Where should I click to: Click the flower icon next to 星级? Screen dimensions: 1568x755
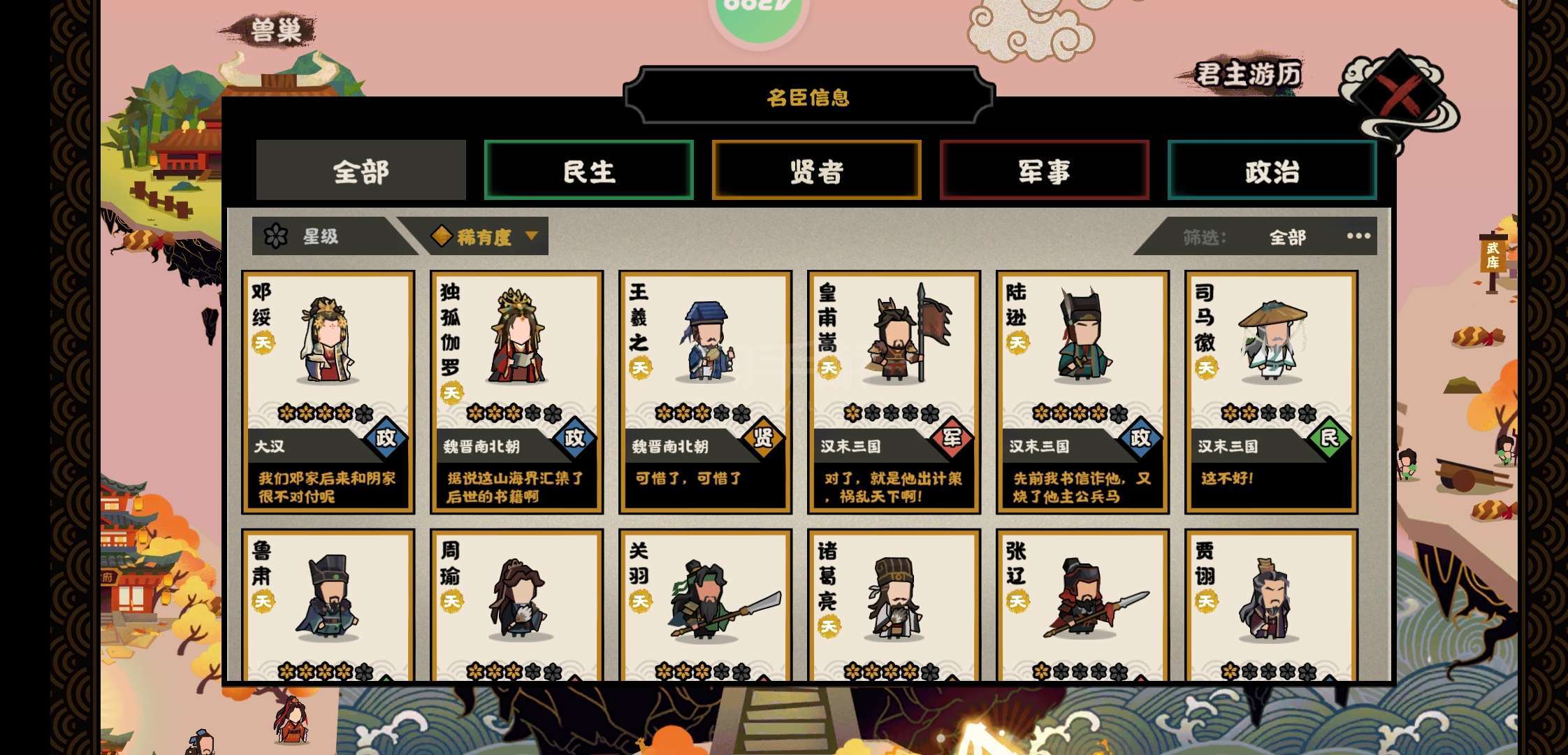pos(276,236)
